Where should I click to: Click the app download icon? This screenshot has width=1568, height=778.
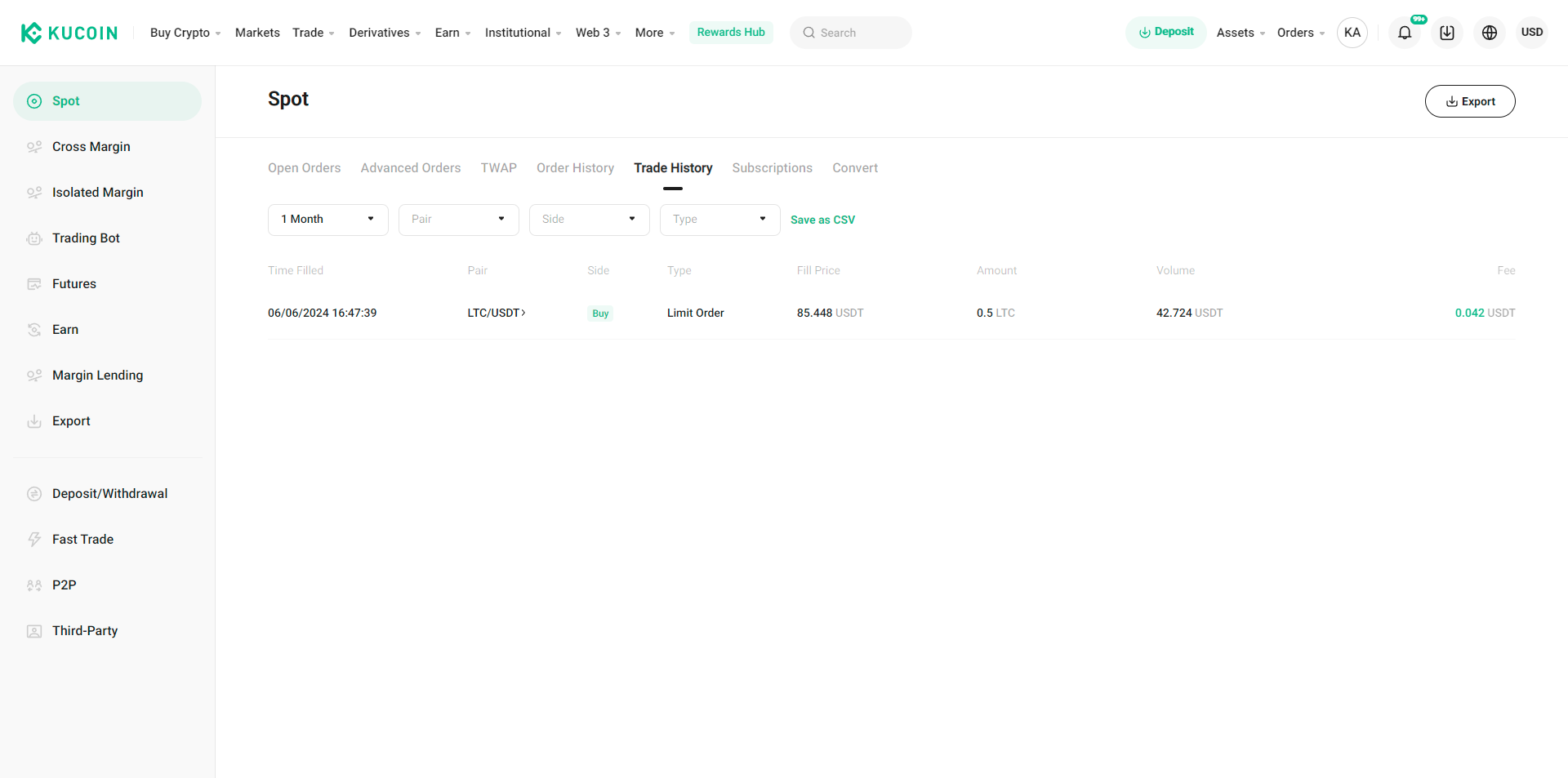[x=1446, y=33]
